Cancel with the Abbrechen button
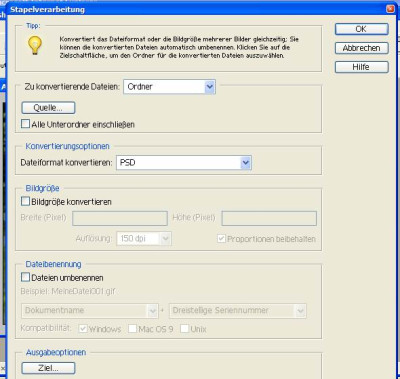Image resolution: width=400 pixels, height=379 pixels. click(362, 48)
